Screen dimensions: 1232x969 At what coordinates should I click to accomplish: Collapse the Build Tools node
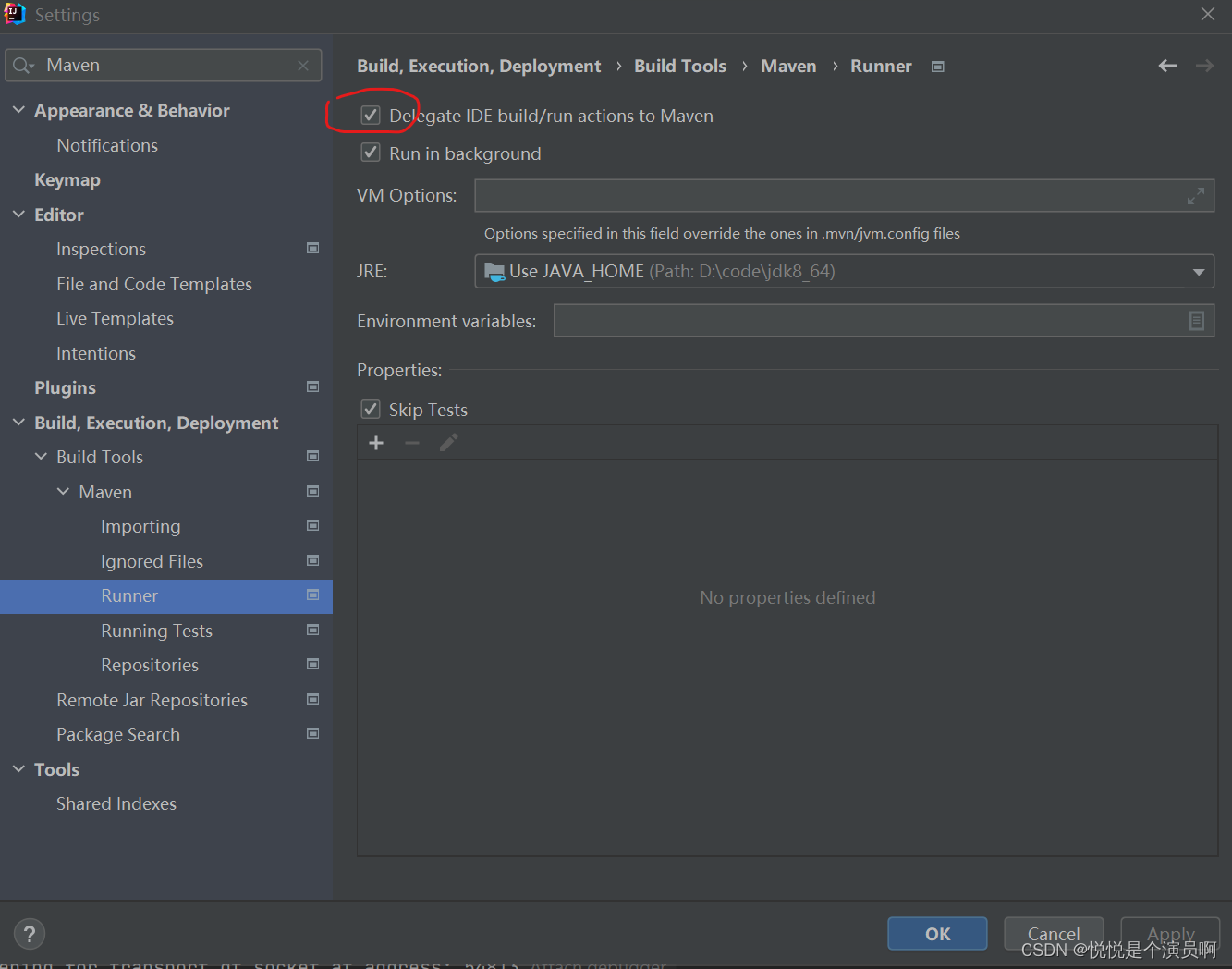point(41,457)
